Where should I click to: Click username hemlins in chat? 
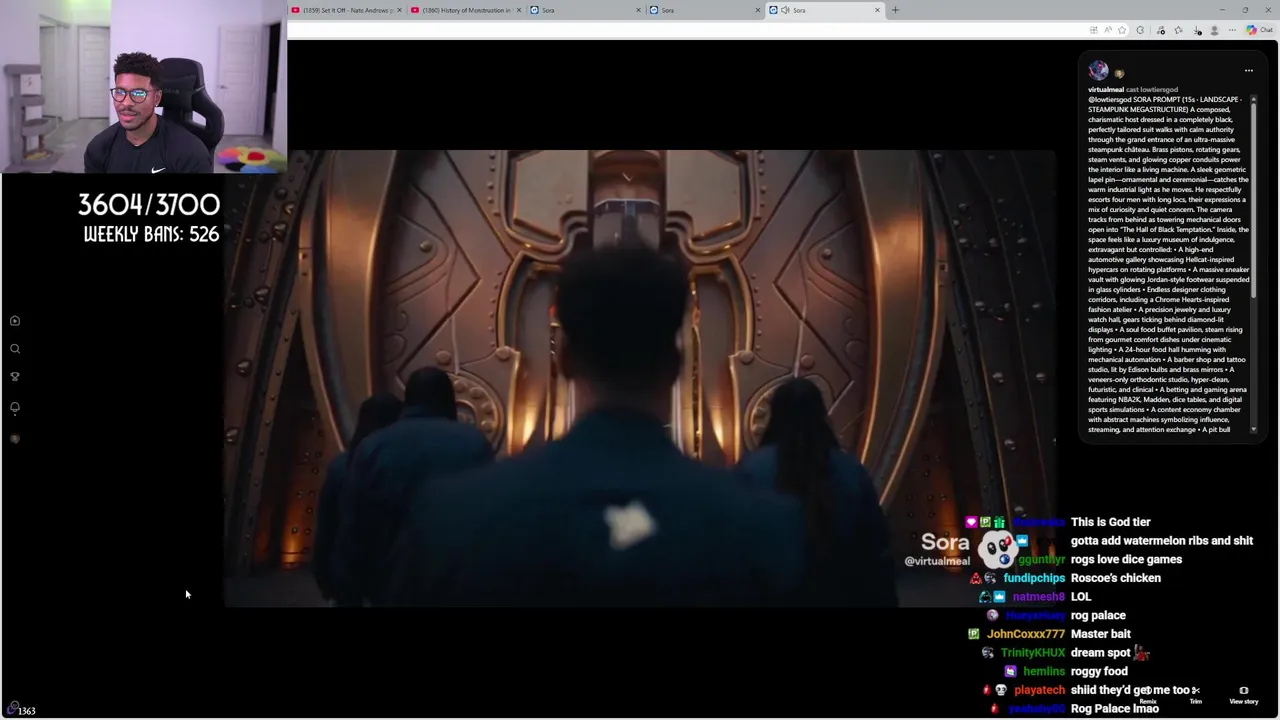(1044, 672)
